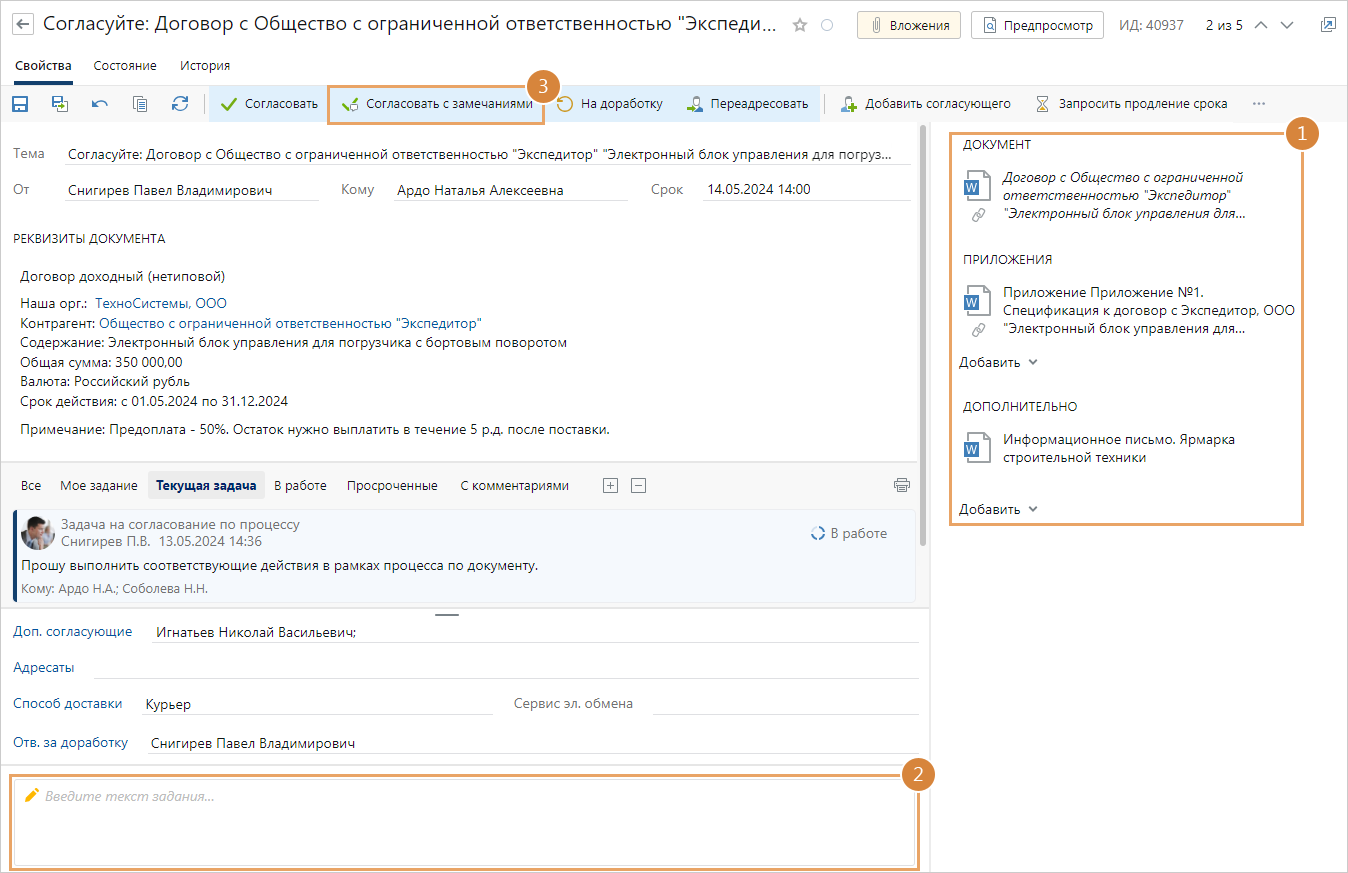Open the toolbar overflow three-dots menu

(1258, 103)
